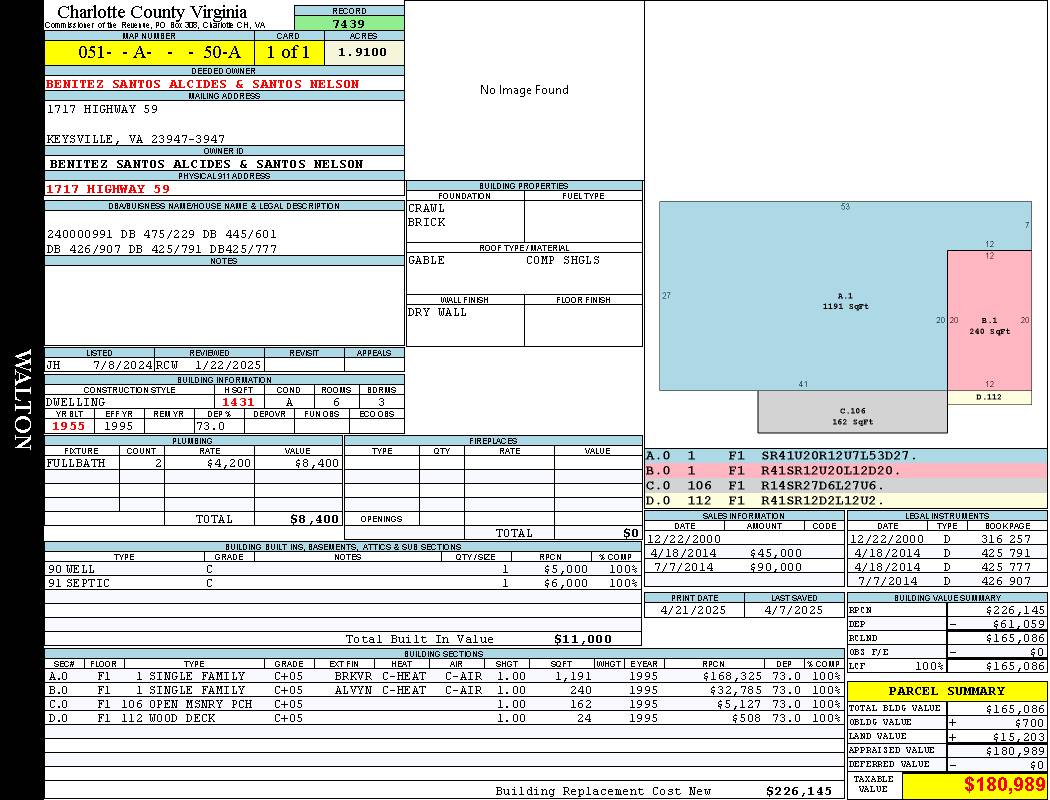This screenshot has height=800, width=1050.
Task: Click section row D.0 WOOD DECK
Action: 445,718
